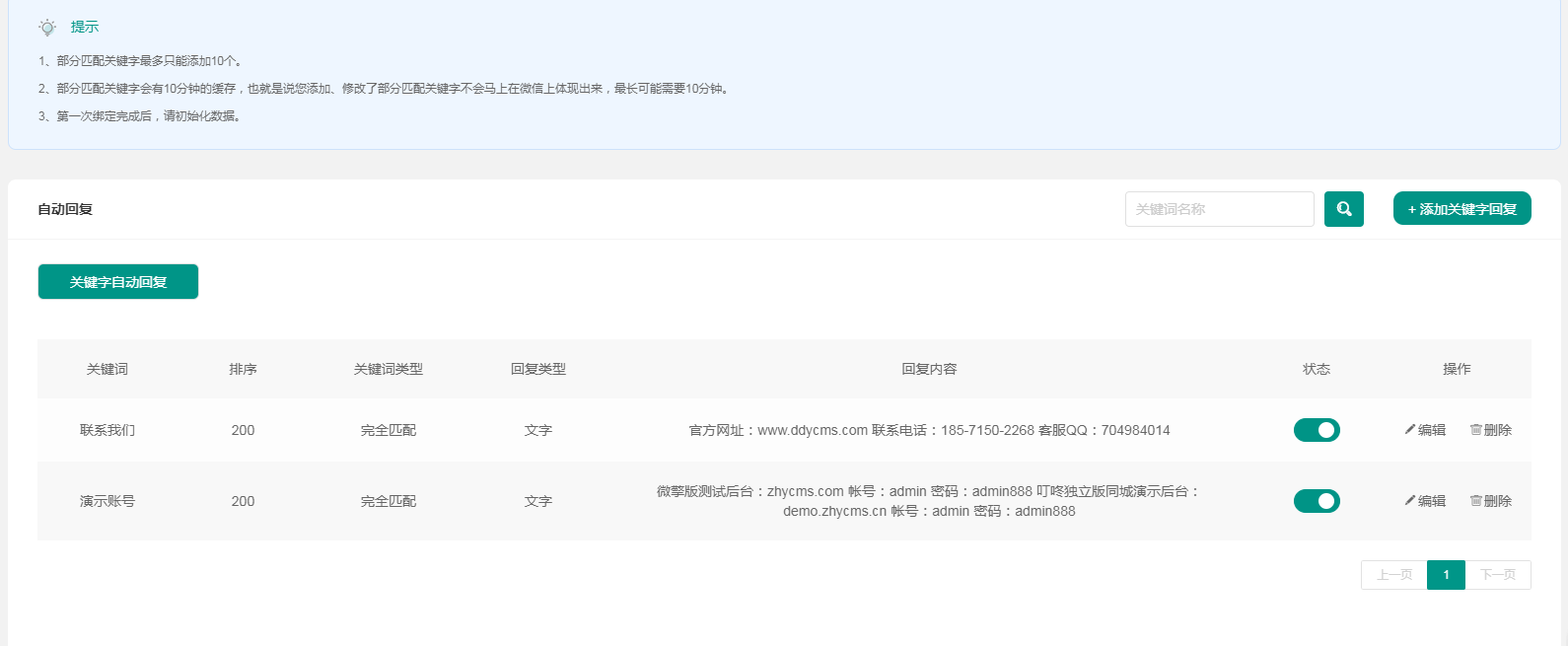
Task: Click the 关键词 column header
Action: pyautogui.click(x=107, y=369)
